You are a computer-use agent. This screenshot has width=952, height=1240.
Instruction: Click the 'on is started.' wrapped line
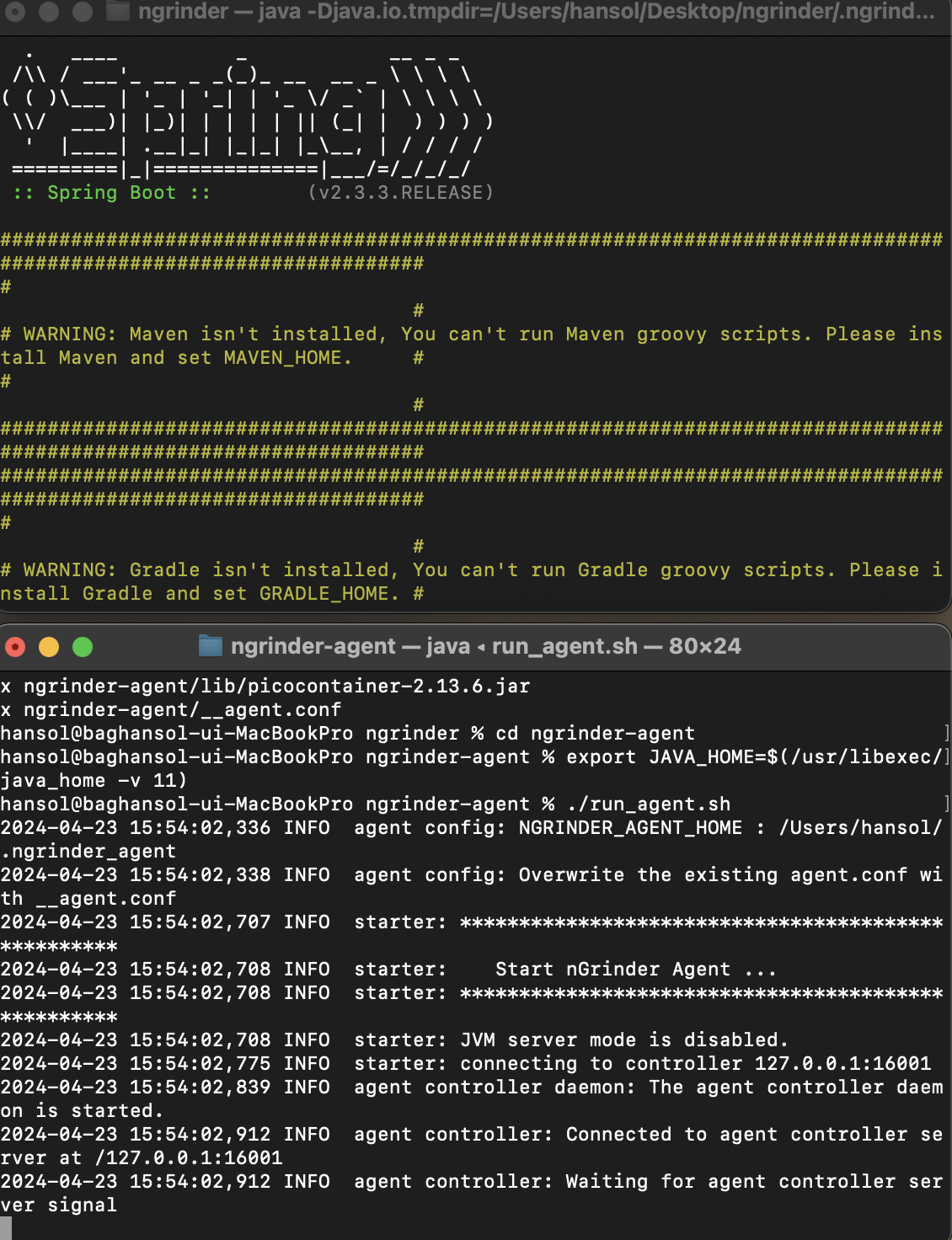click(x=82, y=1111)
